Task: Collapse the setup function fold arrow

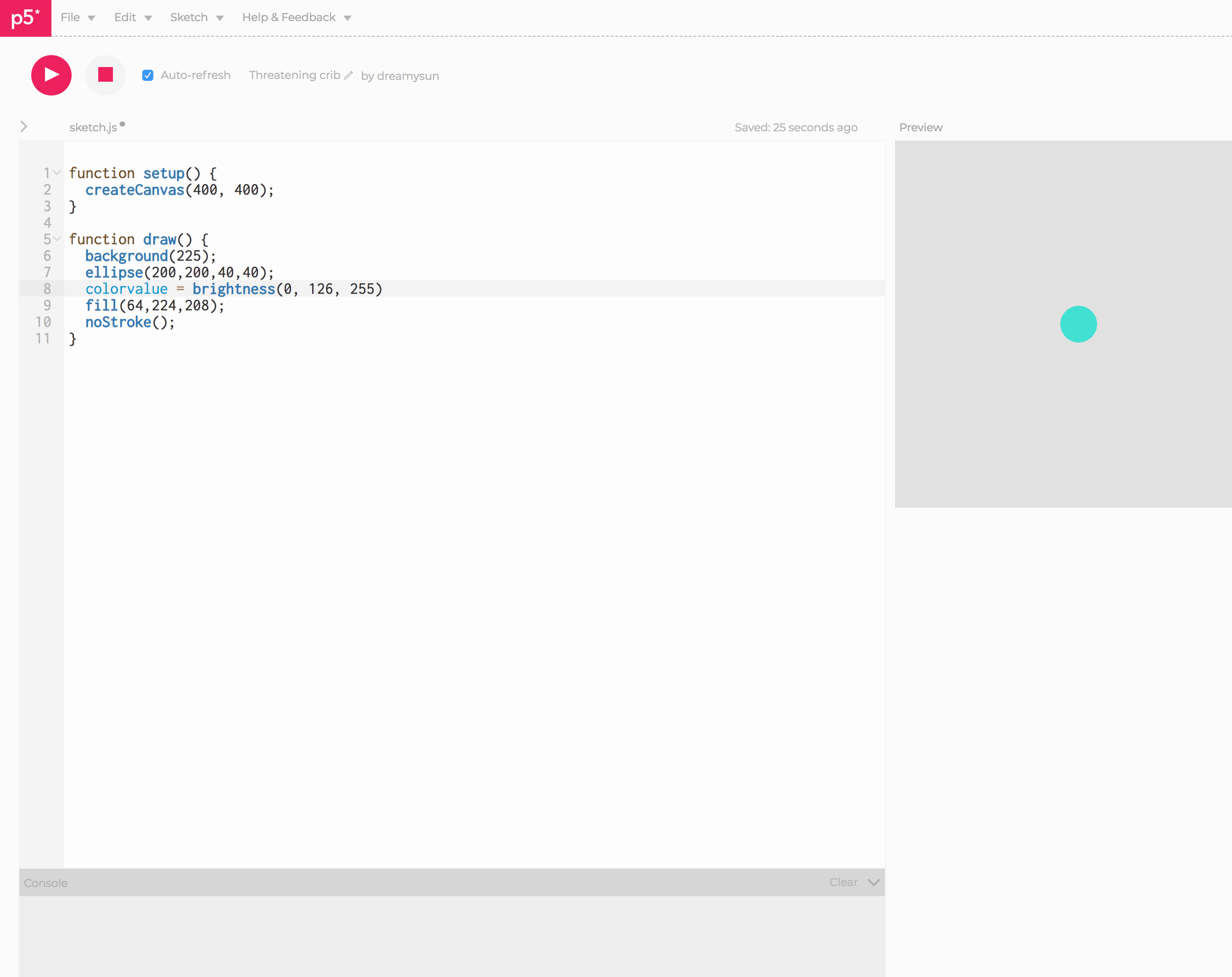Action: click(x=57, y=173)
